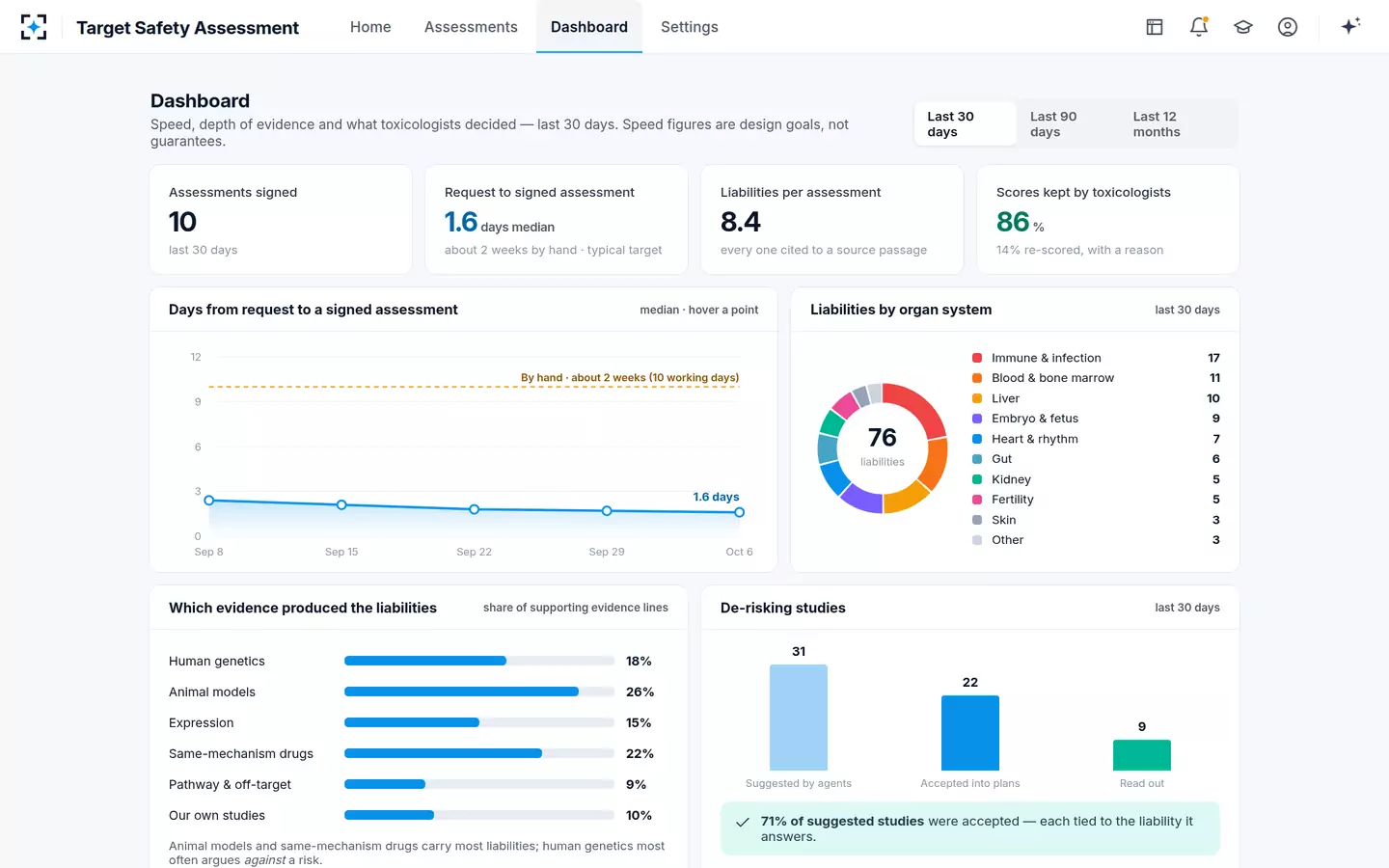The width and height of the screenshot is (1389, 868).
Task: Click the Embryo & fetus purple swatch
Action: [977, 419]
